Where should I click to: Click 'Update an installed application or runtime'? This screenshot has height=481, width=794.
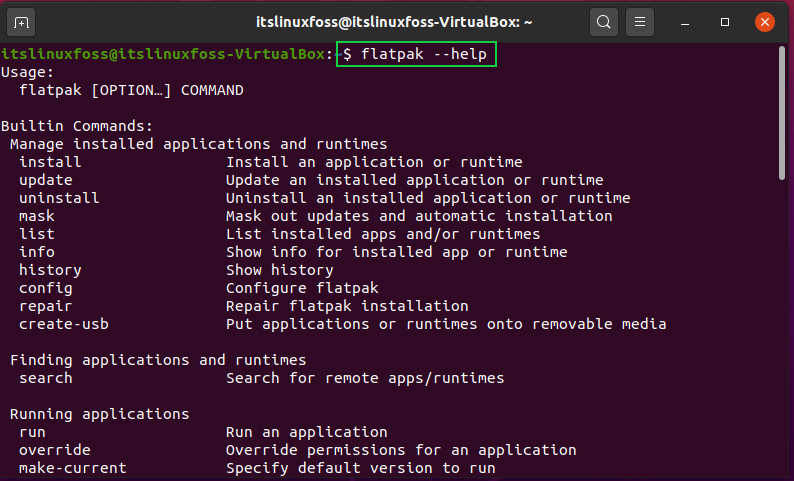[x=415, y=180]
